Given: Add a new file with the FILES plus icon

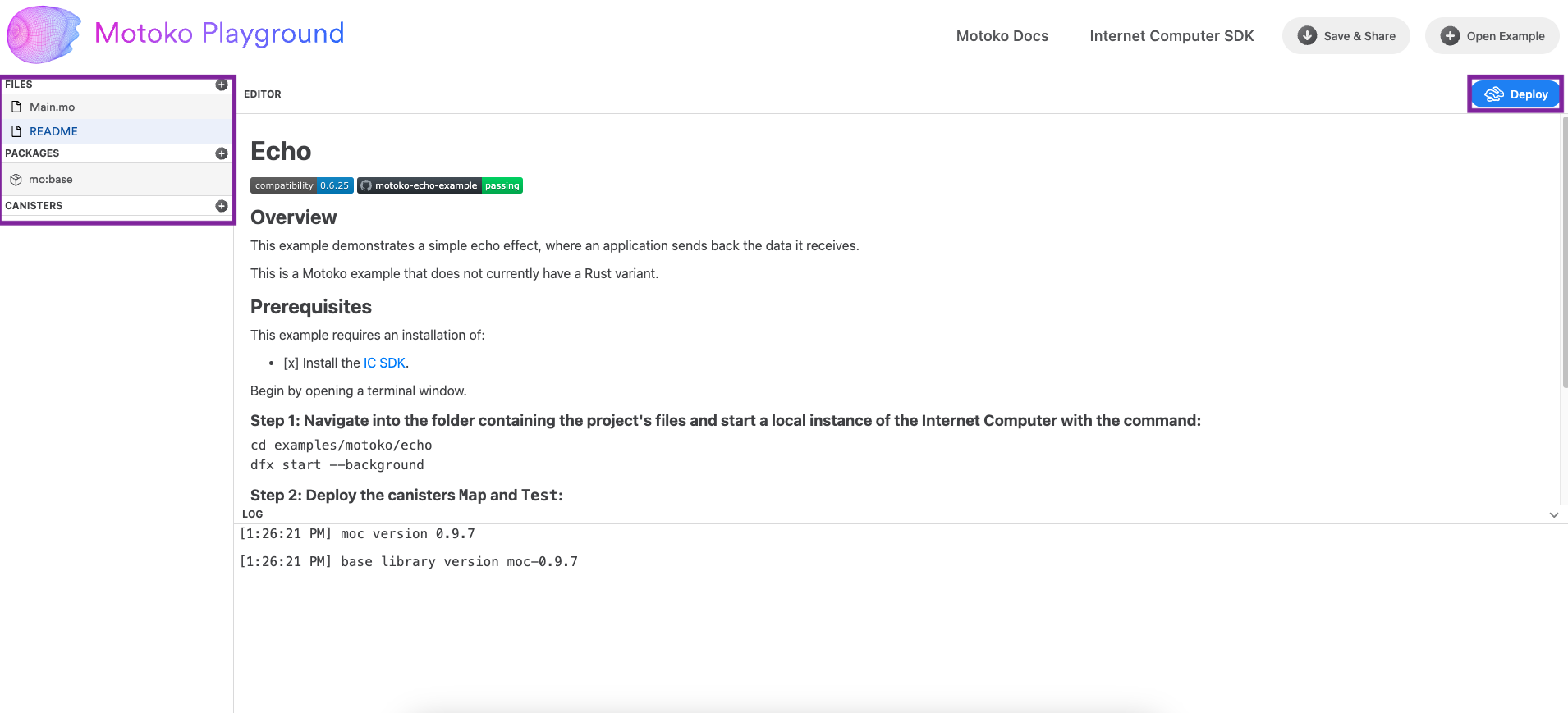Looking at the screenshot, I should click(222, 85).
